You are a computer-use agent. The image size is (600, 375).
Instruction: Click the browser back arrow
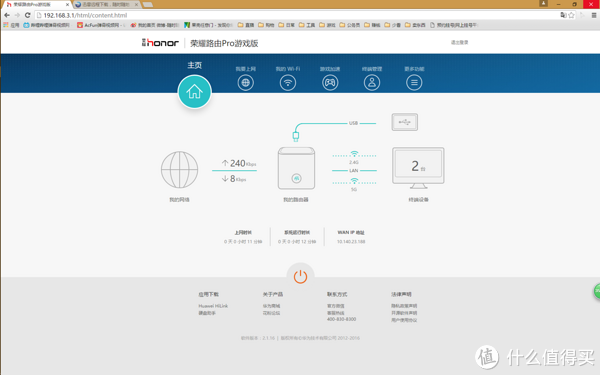click(x=7, y=15)
